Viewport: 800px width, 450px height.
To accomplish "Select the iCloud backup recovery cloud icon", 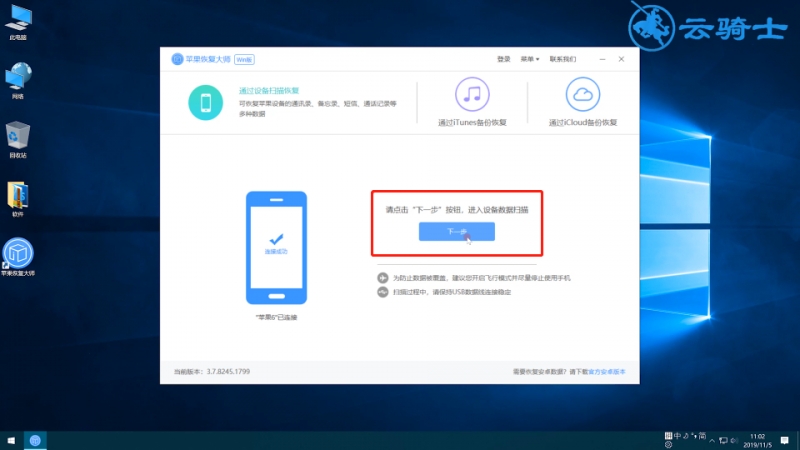I will coord(583,94).
